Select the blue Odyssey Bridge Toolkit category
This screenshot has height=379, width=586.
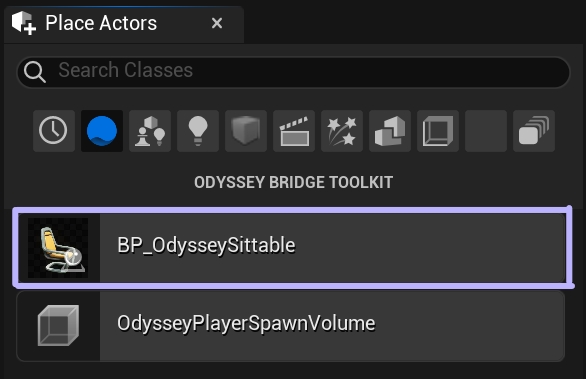[x=102, y=131]
